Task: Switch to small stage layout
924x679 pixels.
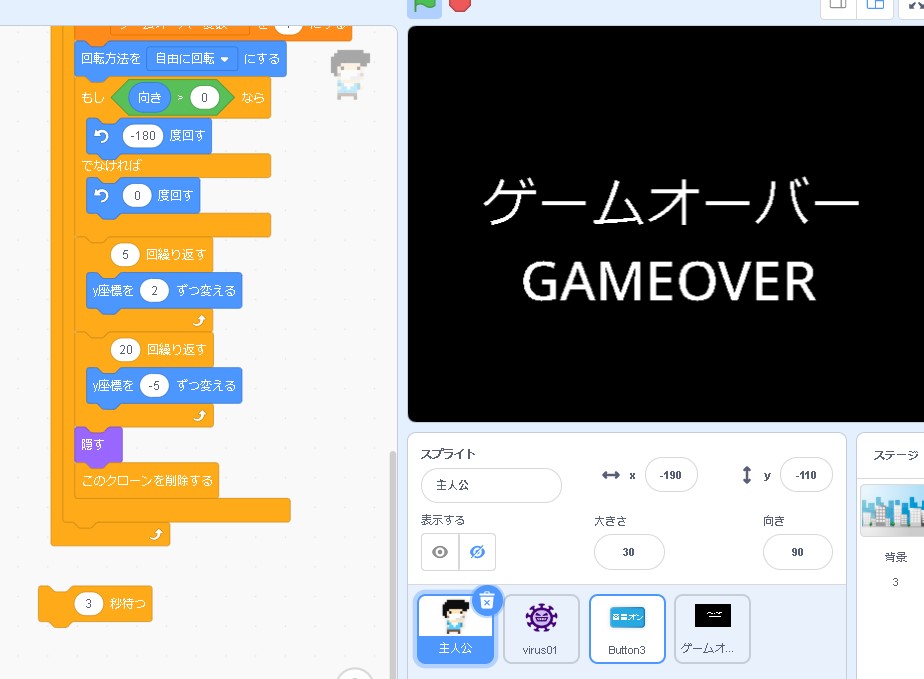Action: coord(837,5)
